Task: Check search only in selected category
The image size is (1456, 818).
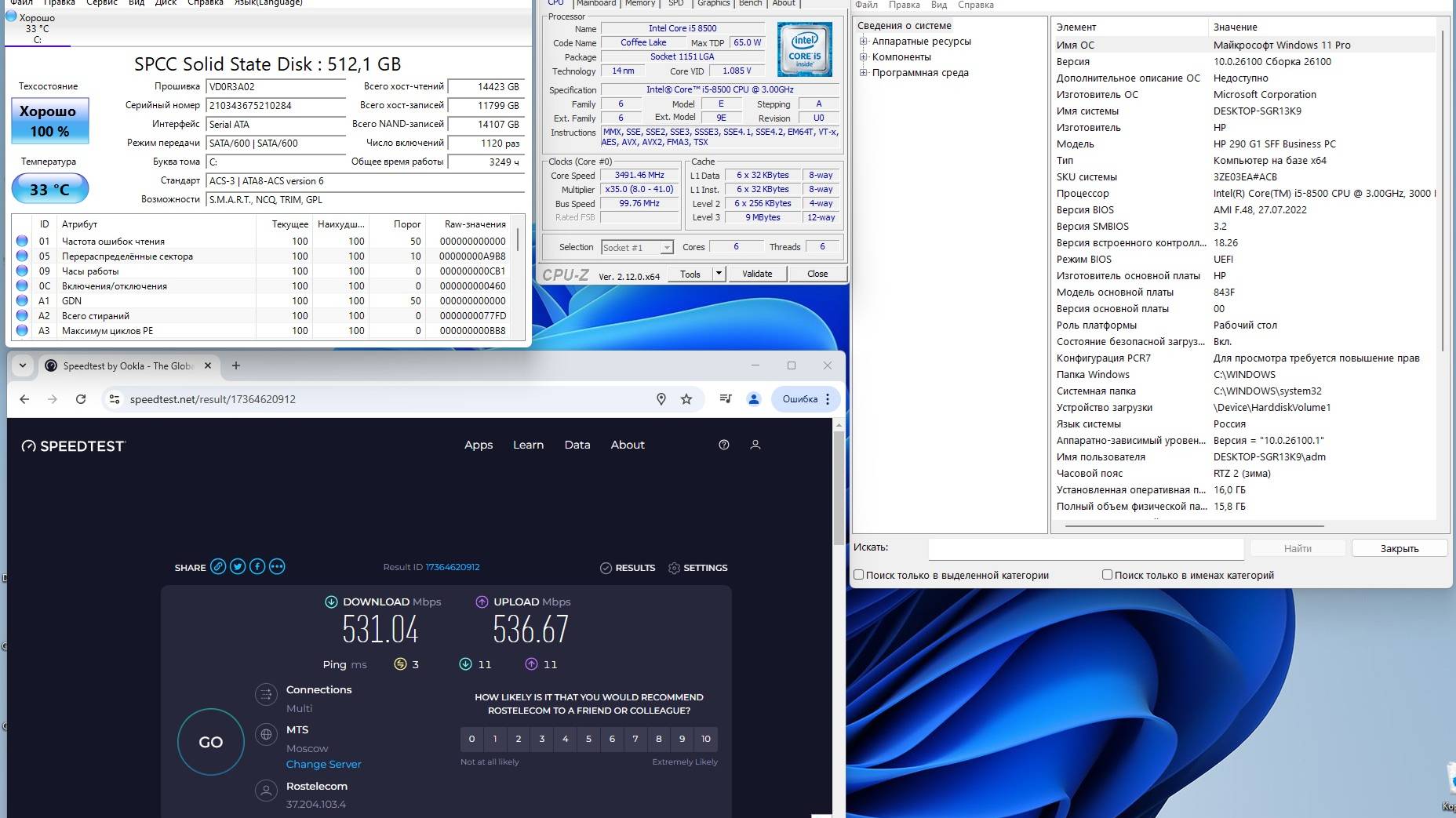Action: coord(859,575)
